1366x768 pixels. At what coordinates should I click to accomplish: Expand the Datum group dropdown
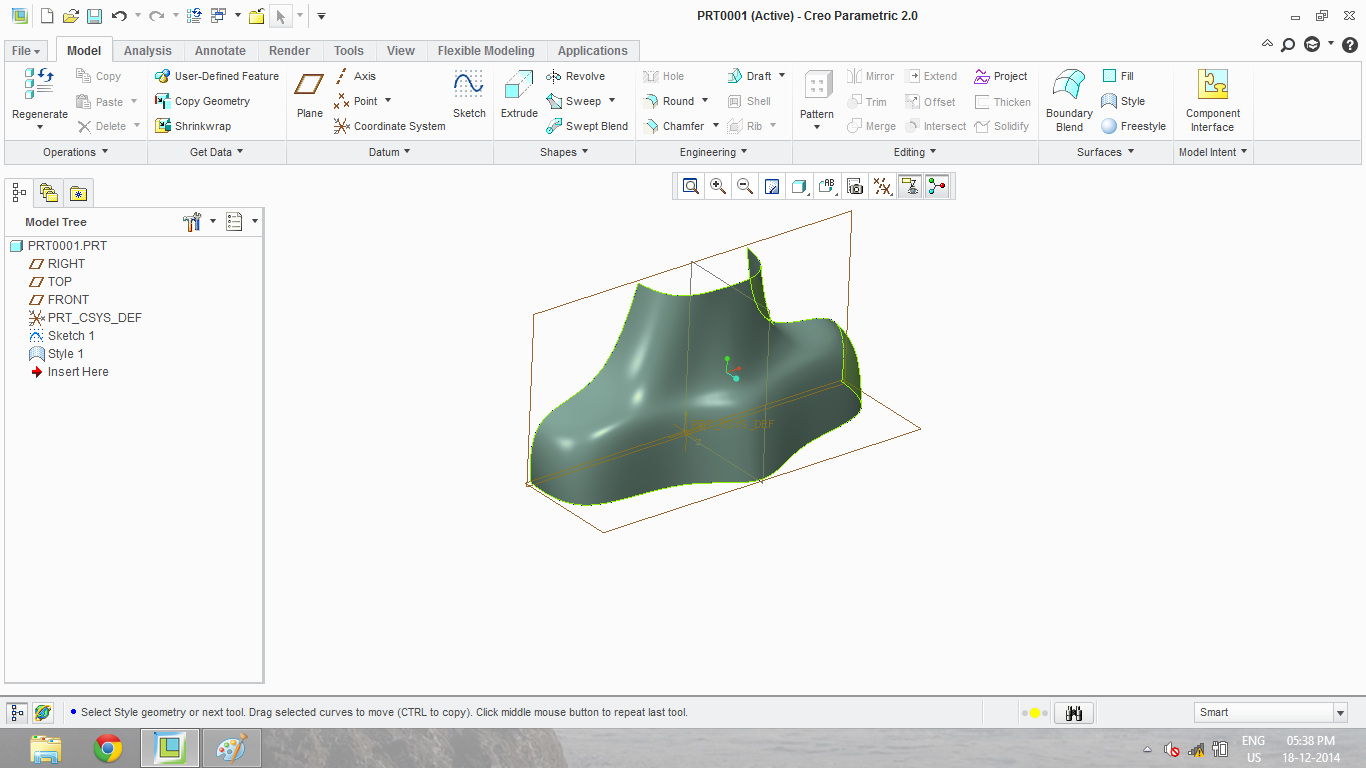tap(390, 152)
